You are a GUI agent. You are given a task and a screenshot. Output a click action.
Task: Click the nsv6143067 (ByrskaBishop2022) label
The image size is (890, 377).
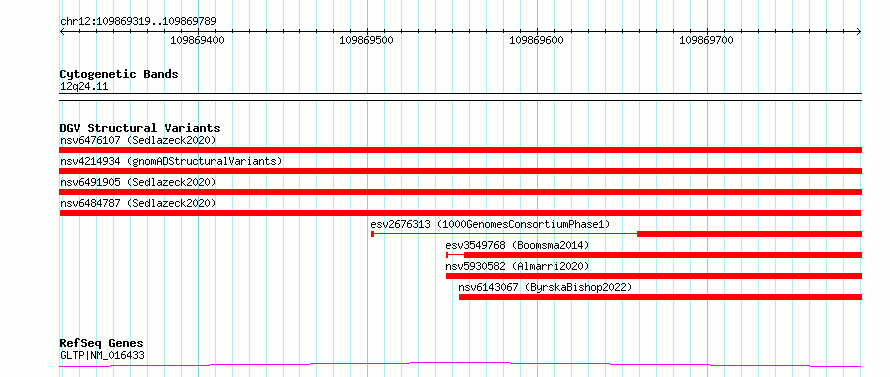pos(545,287)
